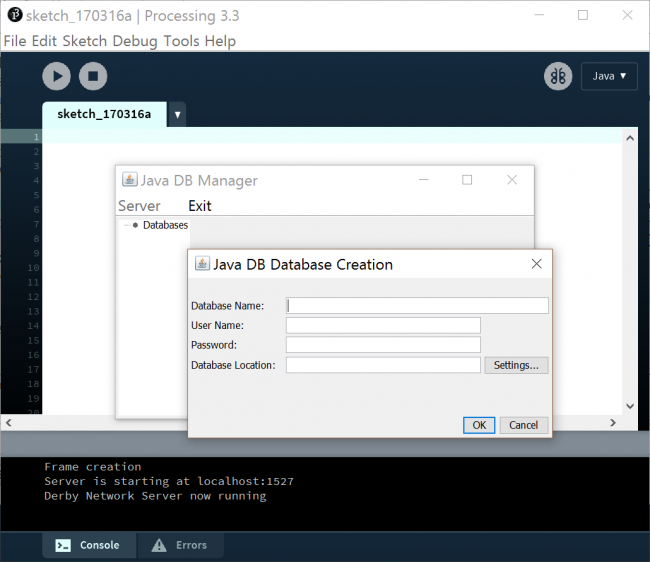Switch to the Console tab
The image size is (650, 562).
click(89, 545)
